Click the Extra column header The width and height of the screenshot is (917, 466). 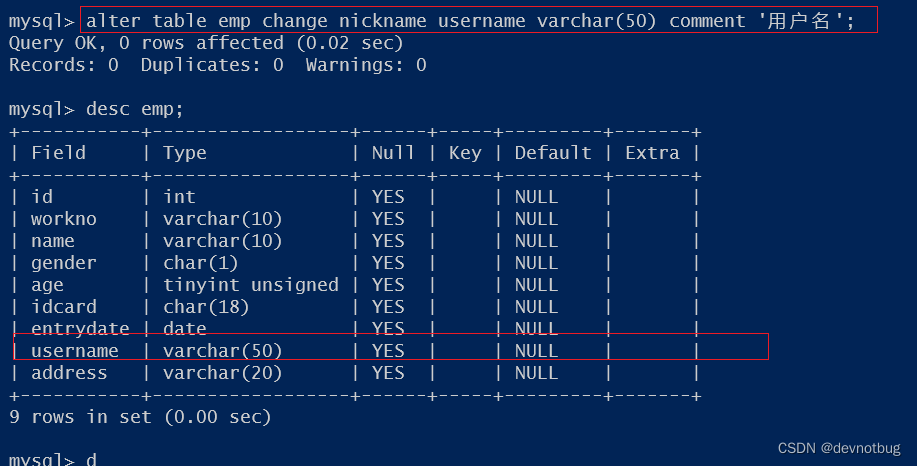[x=653, y=153]
